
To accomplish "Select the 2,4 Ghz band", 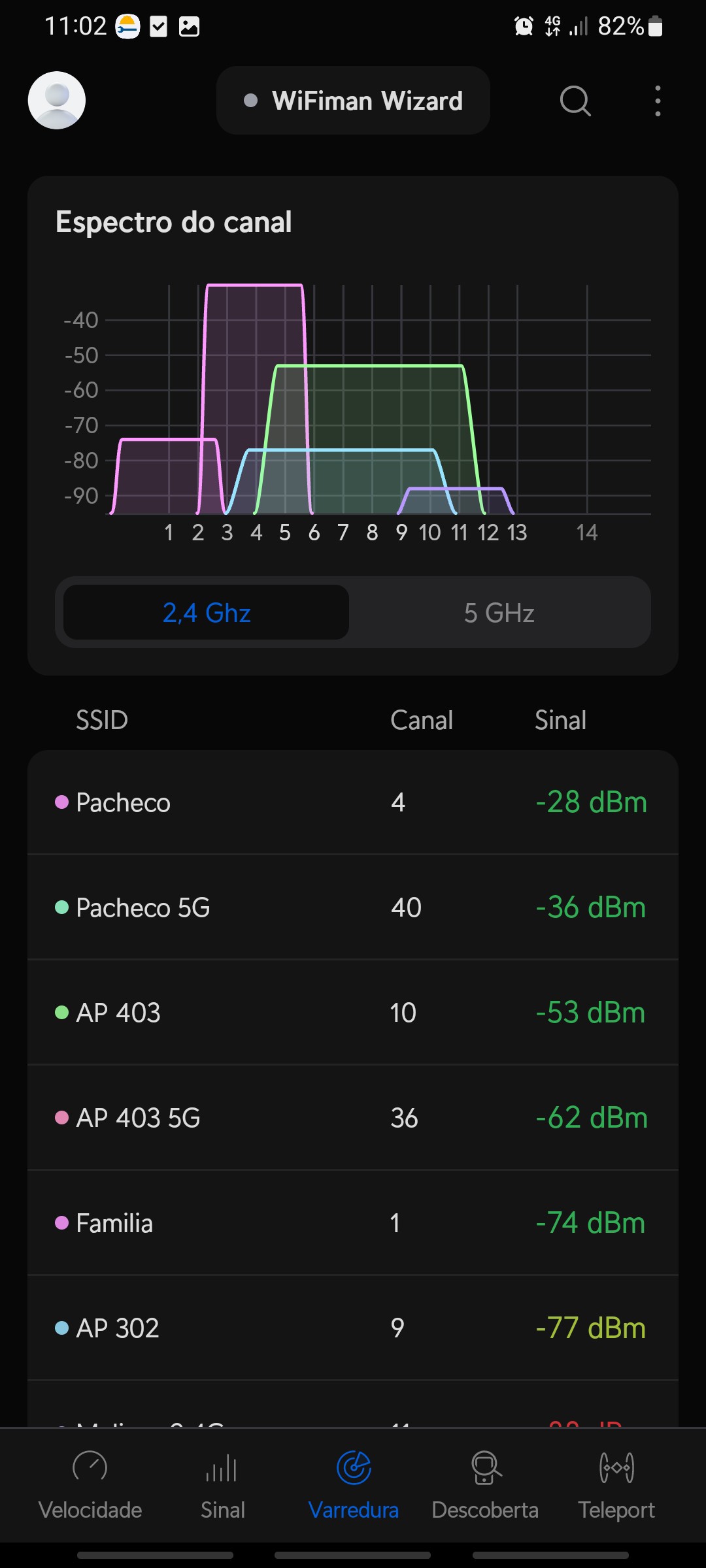I will click(207, 613).
